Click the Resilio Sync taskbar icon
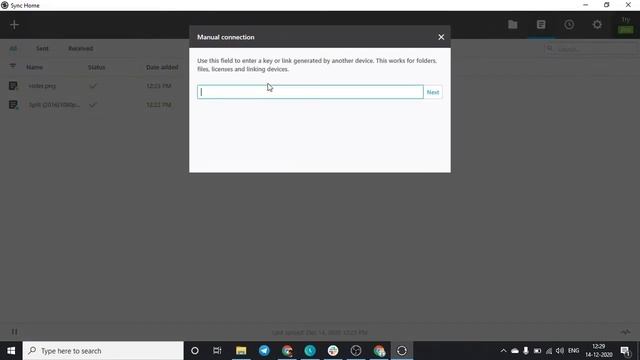 402,351
